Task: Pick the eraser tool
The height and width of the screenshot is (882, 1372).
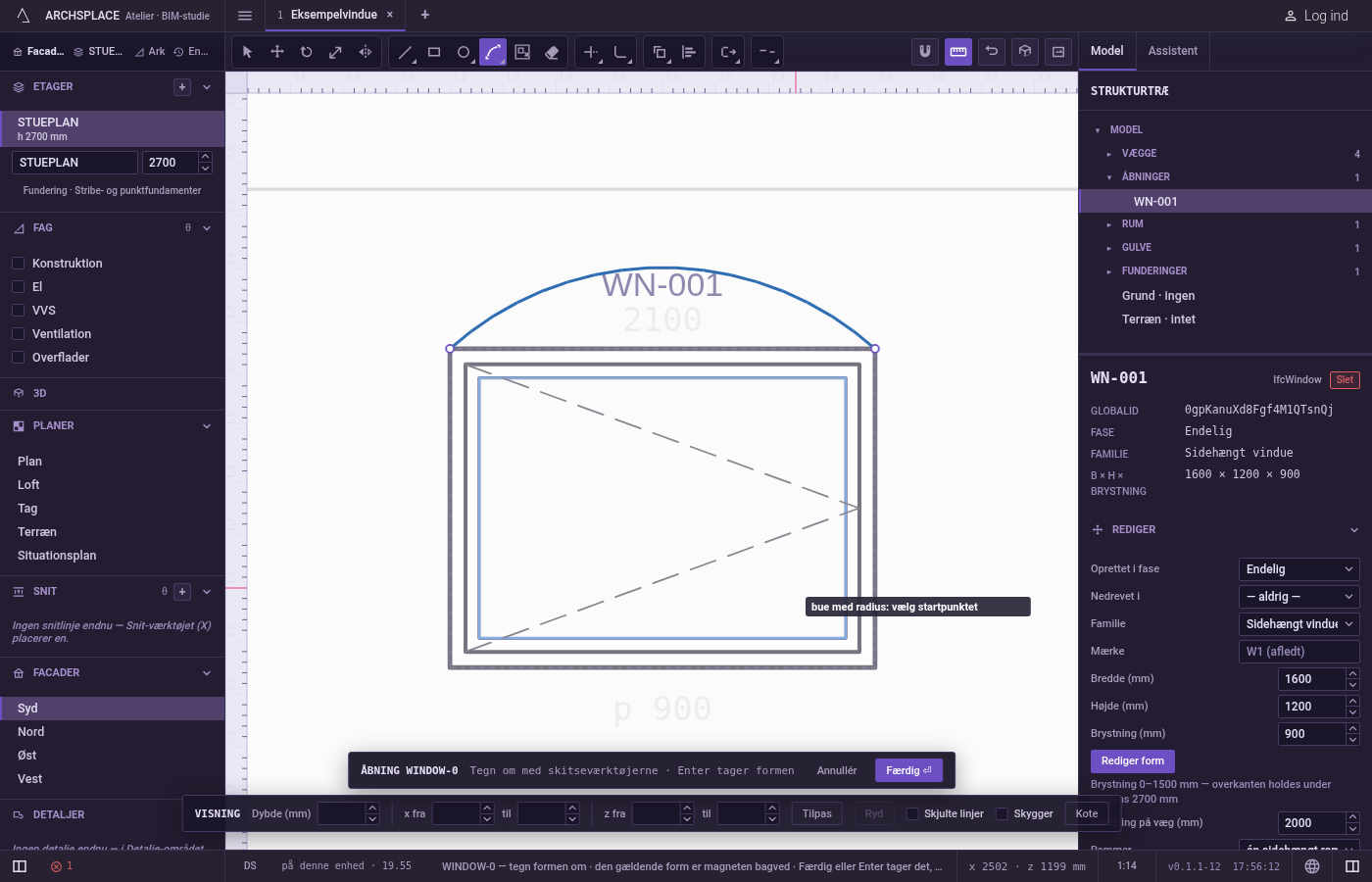Action: tap(552, 52)
